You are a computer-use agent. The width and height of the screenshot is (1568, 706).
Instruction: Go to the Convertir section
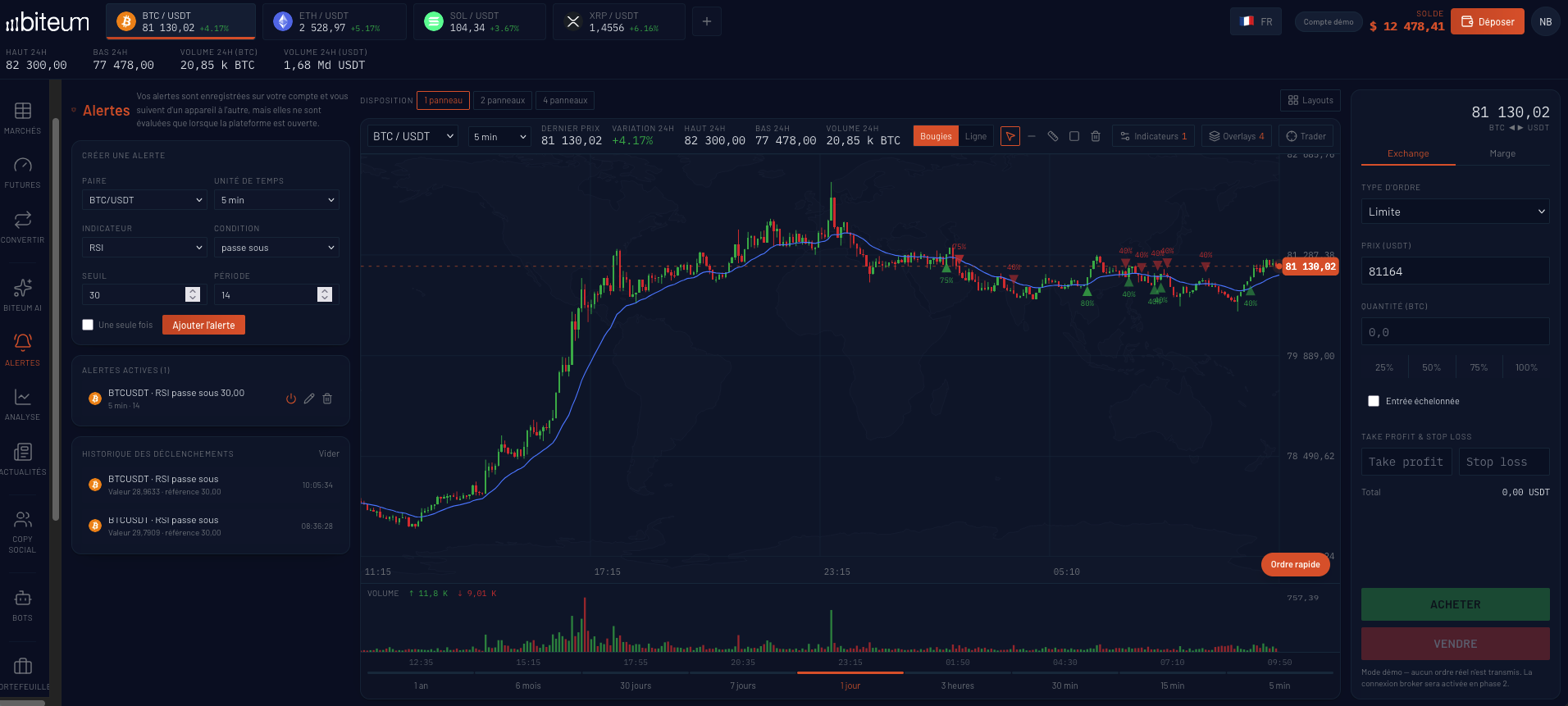click(x=22, y=227)
